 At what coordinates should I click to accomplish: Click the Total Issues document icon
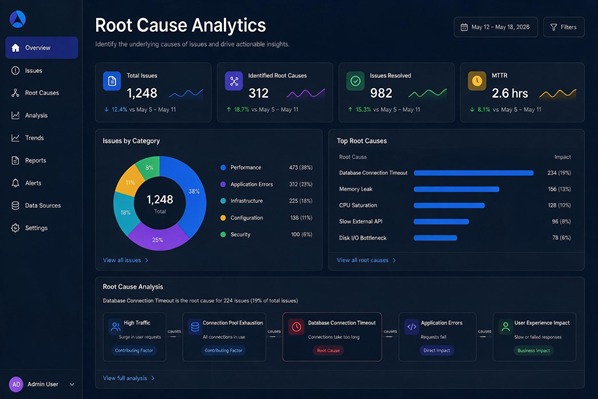[x=112, y=81]
